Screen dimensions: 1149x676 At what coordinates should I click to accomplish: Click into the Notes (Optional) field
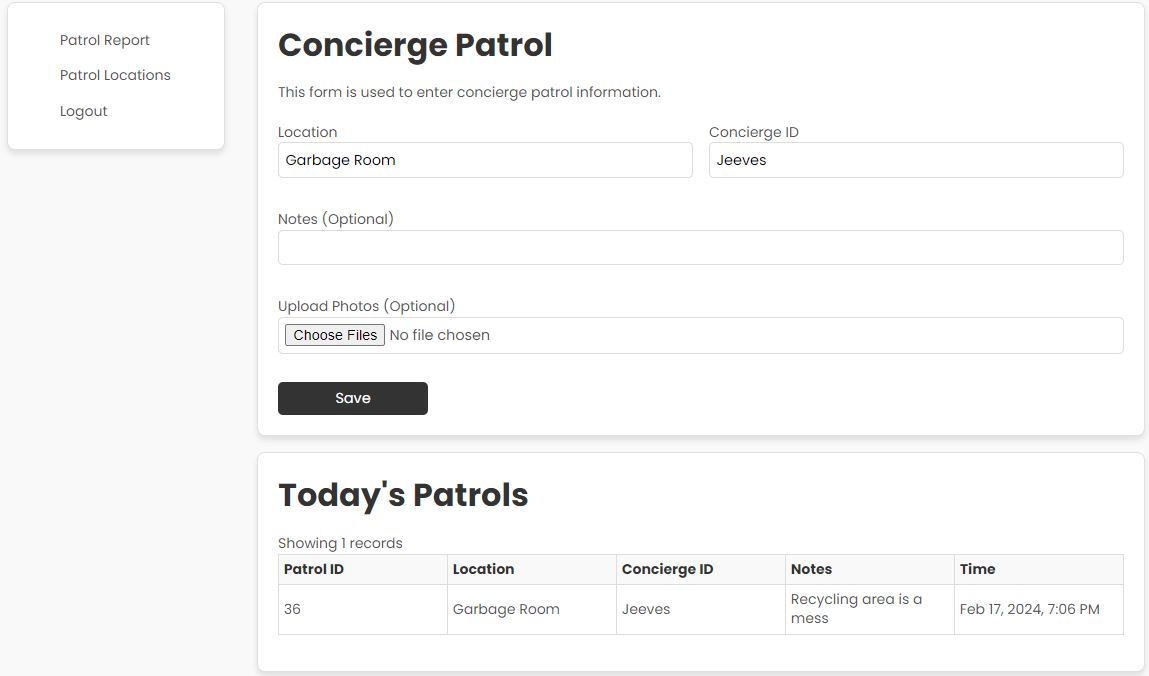pos(701,248)
